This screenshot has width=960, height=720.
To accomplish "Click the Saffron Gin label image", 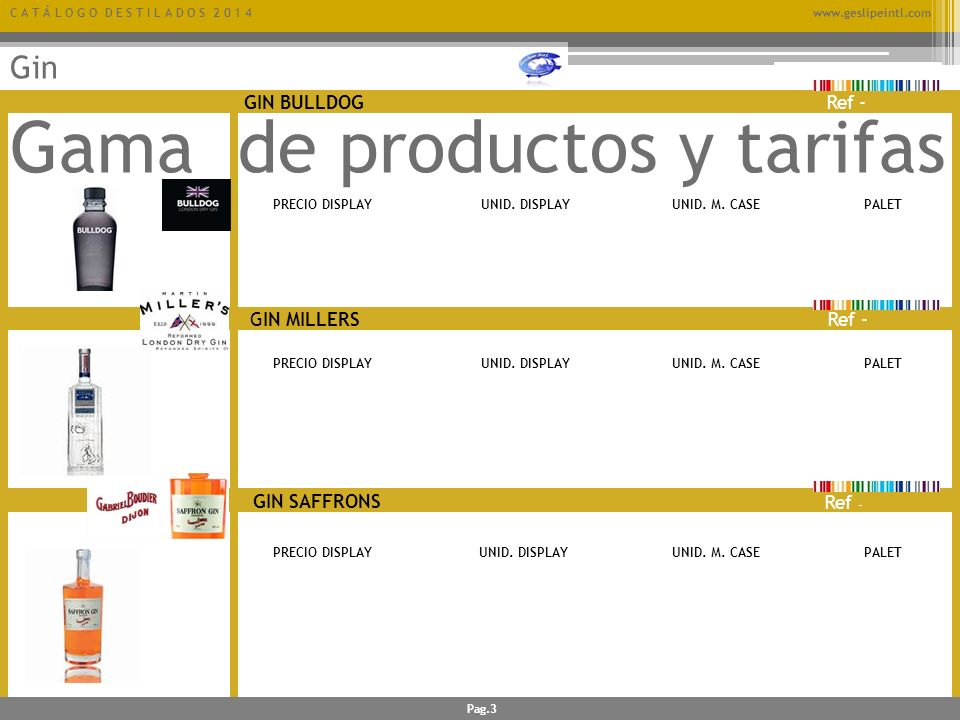I will tap(198, 506).
